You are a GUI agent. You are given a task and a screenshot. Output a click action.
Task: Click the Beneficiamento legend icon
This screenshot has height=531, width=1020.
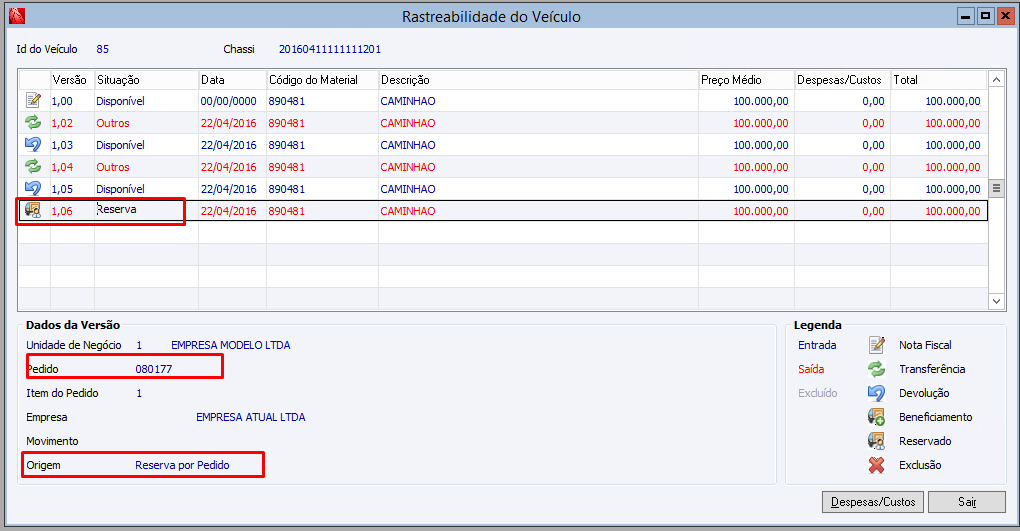click(876, 417)
